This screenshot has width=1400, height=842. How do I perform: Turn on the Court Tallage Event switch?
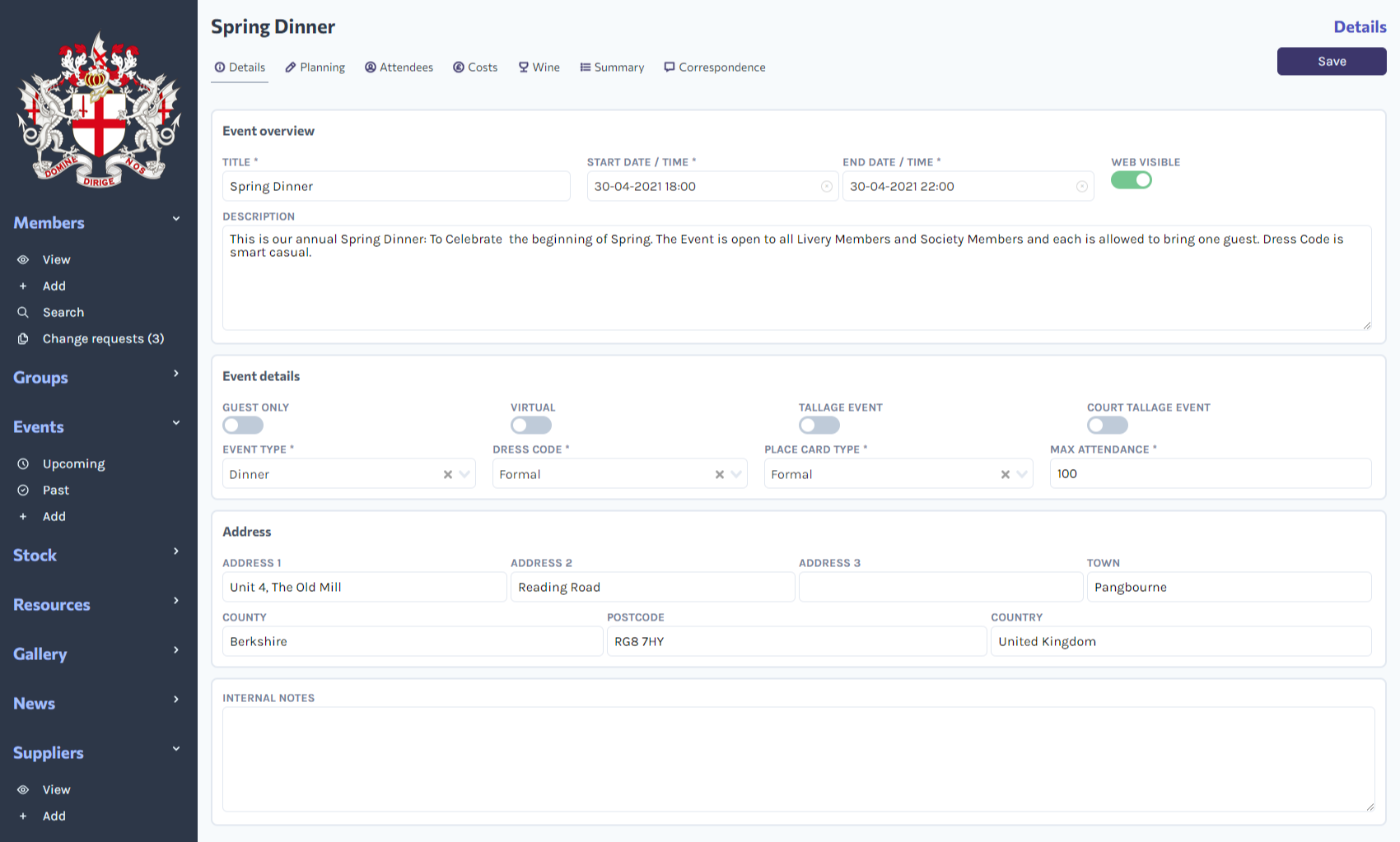(x=1107, y=425)
